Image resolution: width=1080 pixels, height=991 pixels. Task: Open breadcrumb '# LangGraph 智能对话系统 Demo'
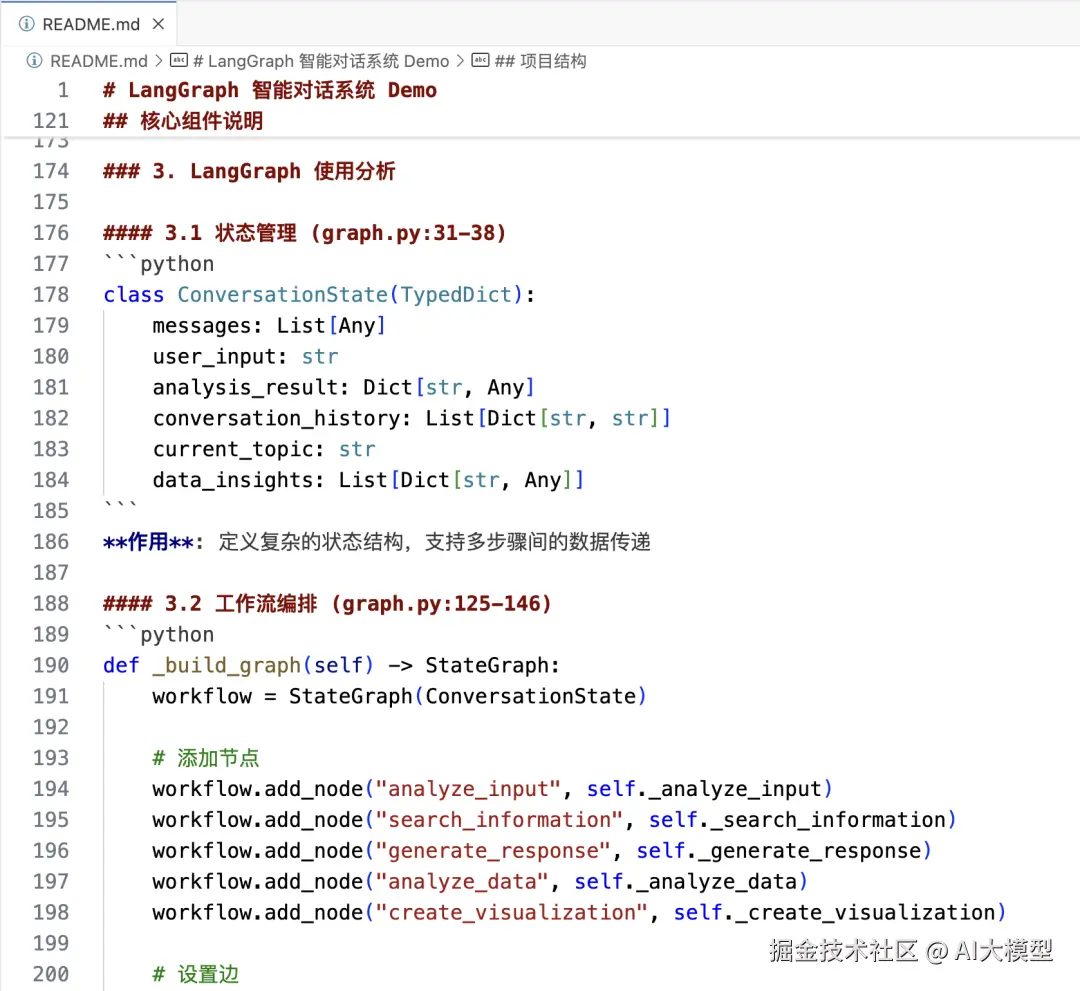(321, 61)
